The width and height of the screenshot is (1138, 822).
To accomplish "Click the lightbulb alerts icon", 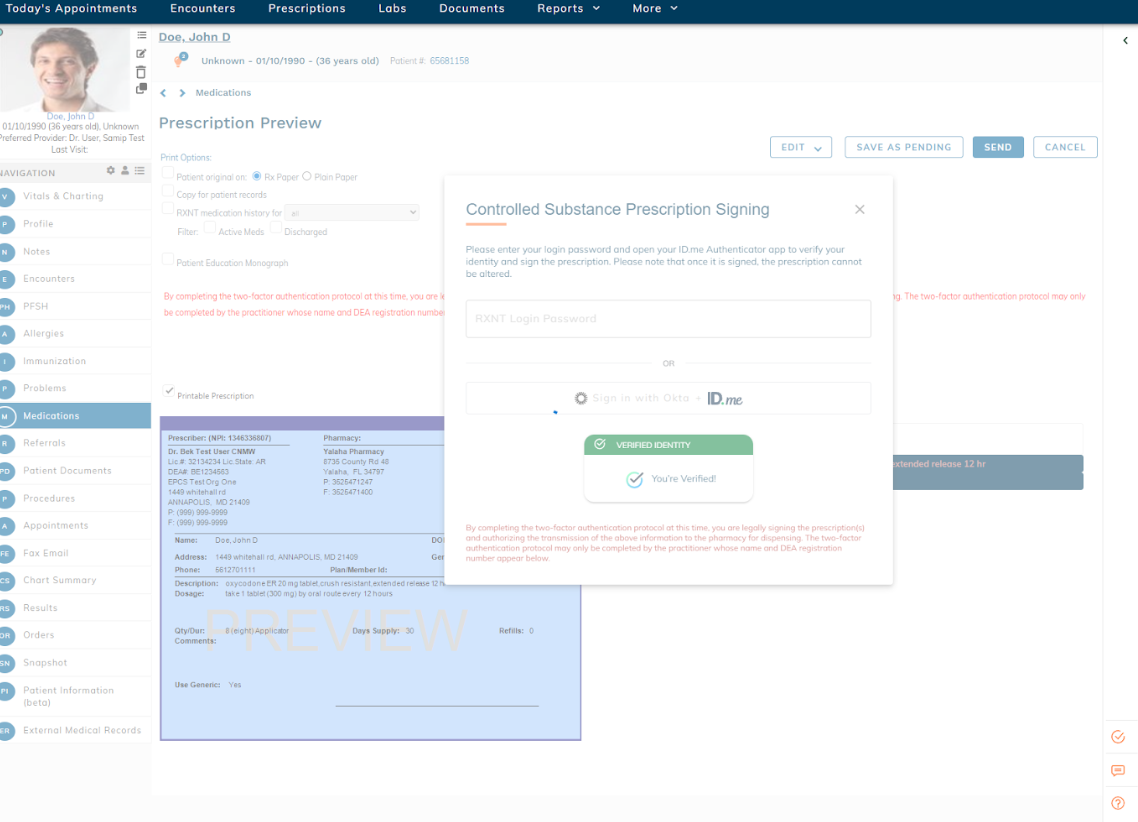I will tap(180, 61).
